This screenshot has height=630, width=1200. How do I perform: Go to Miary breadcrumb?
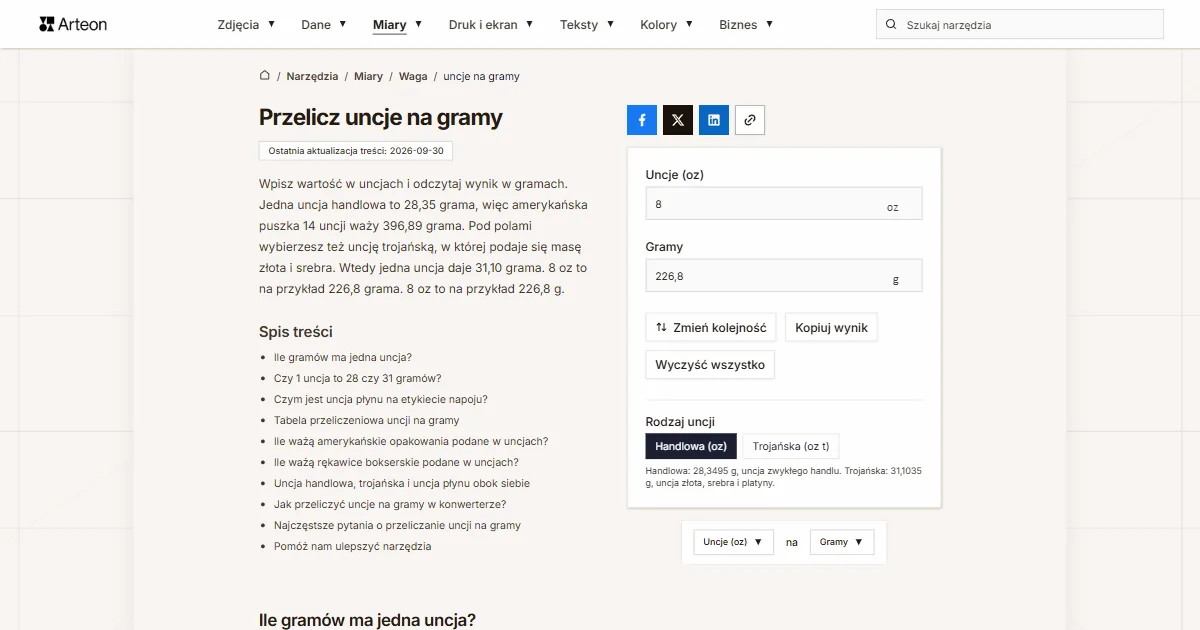coord(368,76)
